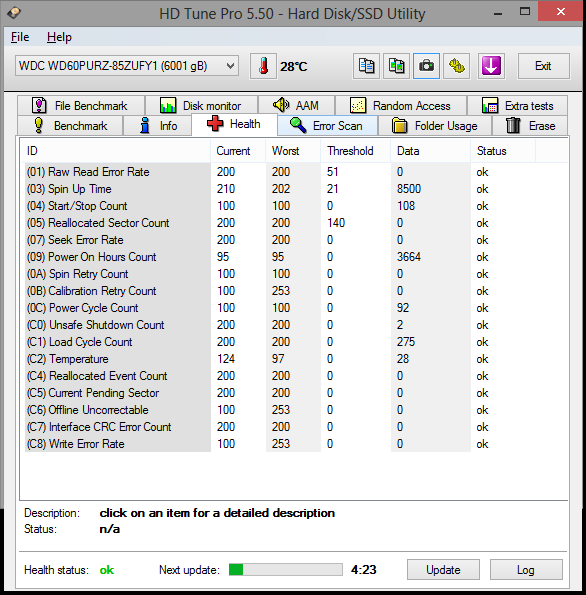Switch to the Disk monitor tab
Viewport: 586px width, 595px height.
tap(202, 105)
